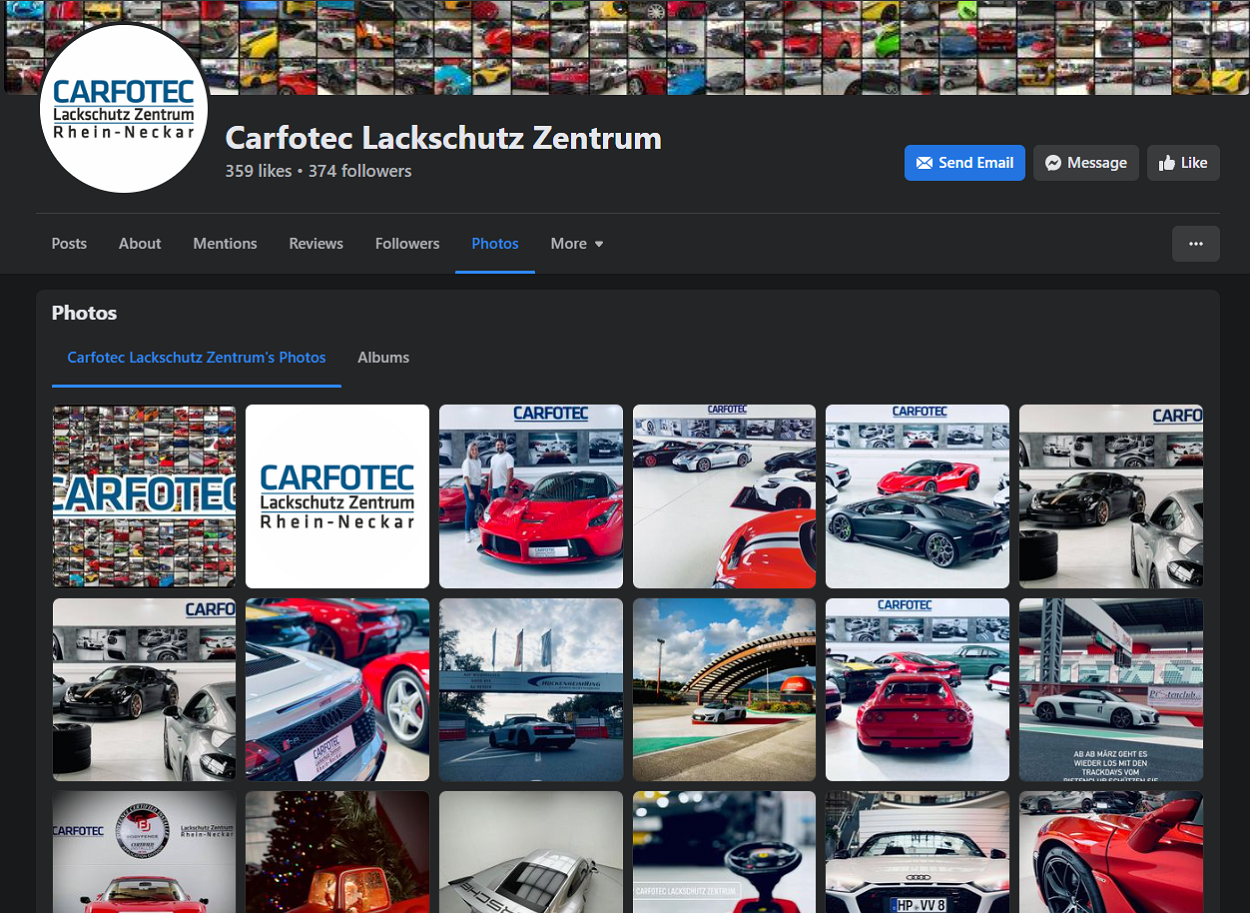The image size is (1250, 913).
Task: Open the certificate badge photo with red car
Action: pyautogui.click(x=144, y=852)
